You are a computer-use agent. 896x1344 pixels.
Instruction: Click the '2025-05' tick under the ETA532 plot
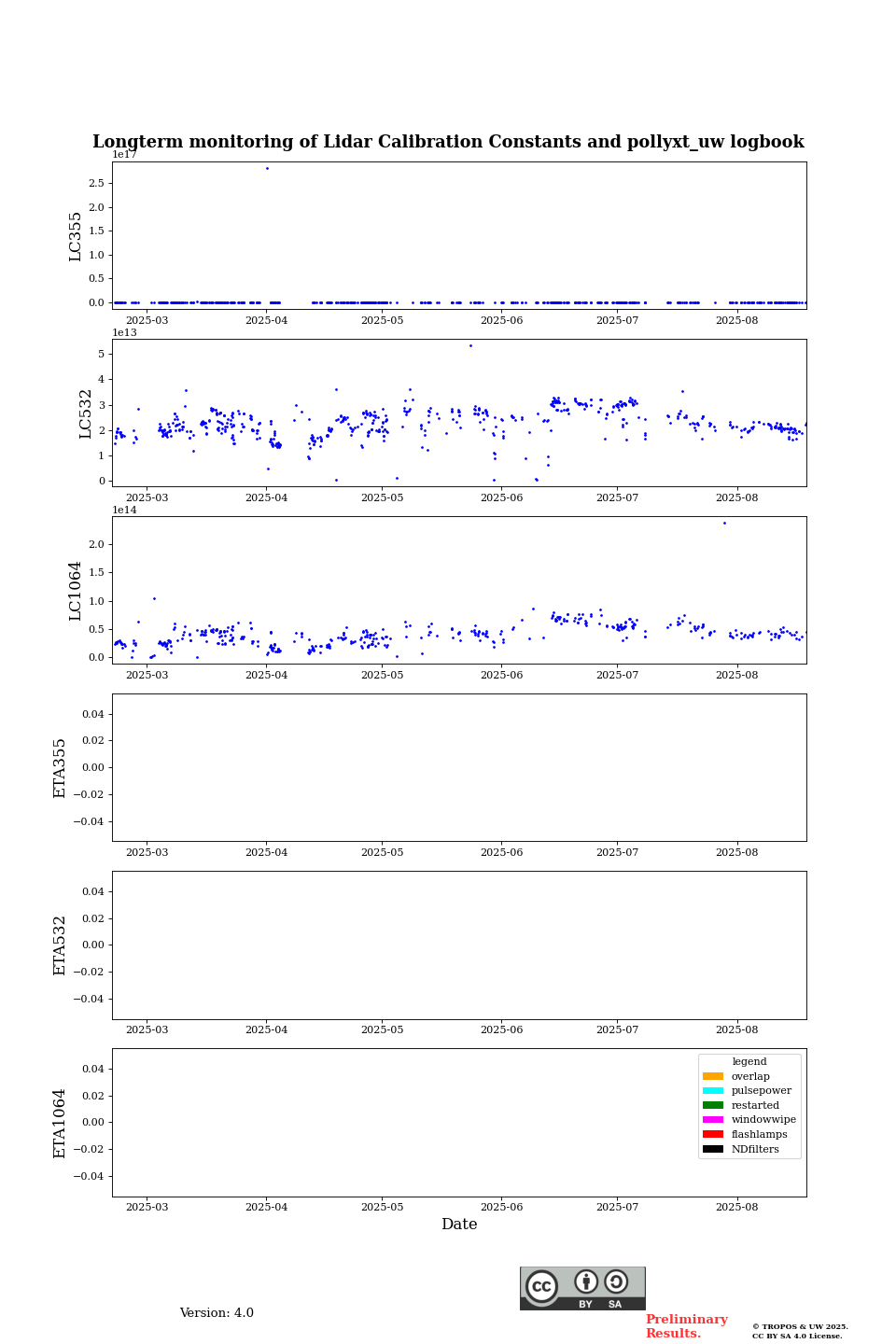point(382,1030)
